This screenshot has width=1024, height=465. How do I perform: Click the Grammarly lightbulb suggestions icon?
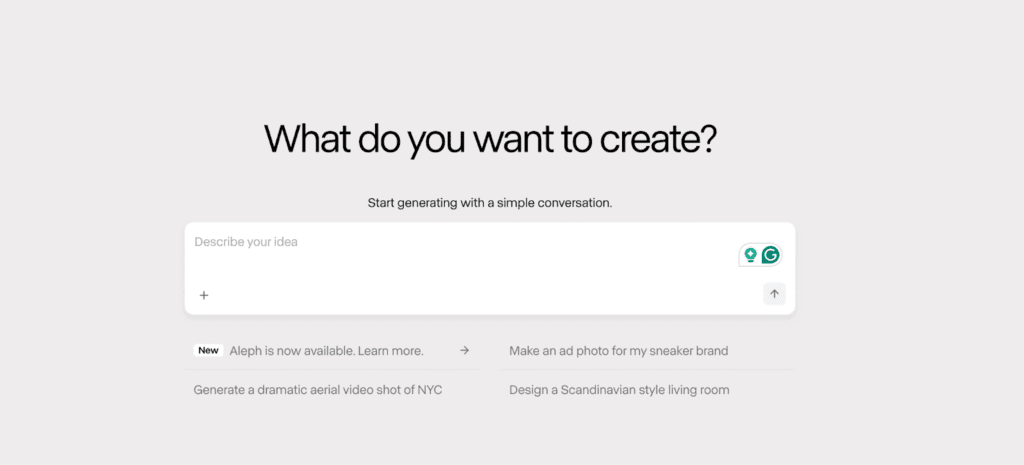[750, 255]
